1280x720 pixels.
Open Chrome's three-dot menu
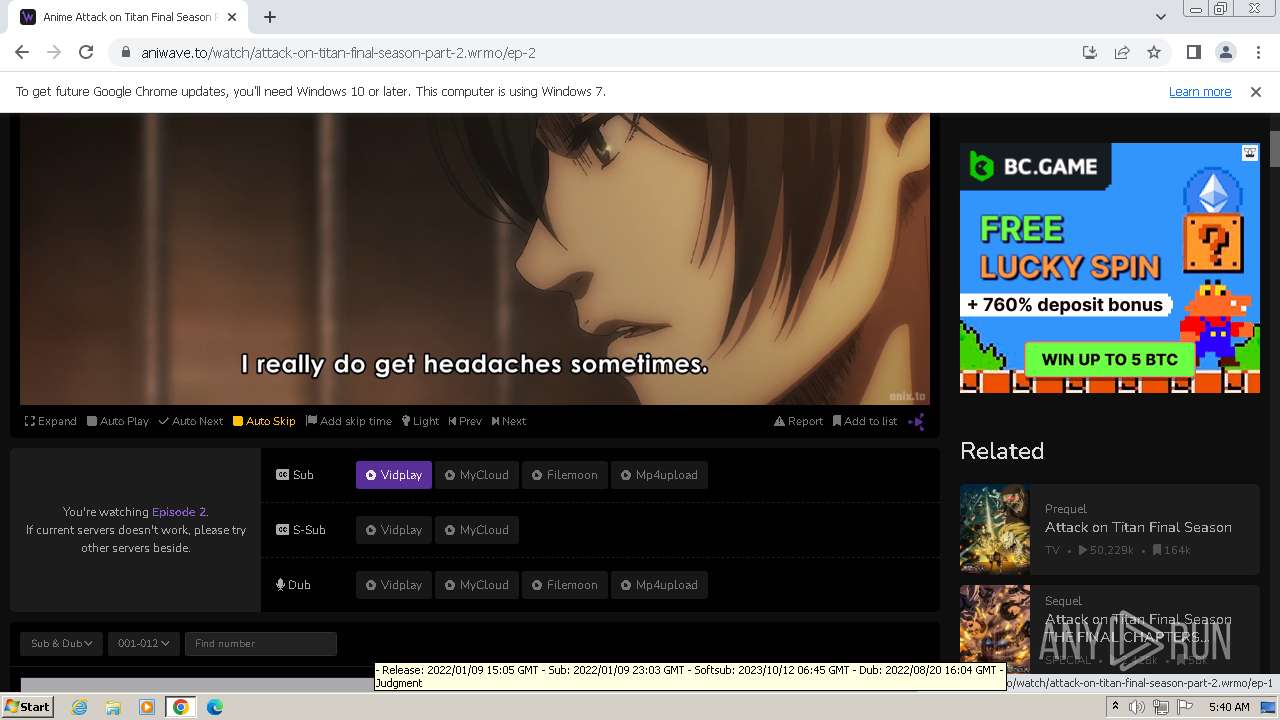tap(1258, 53)
